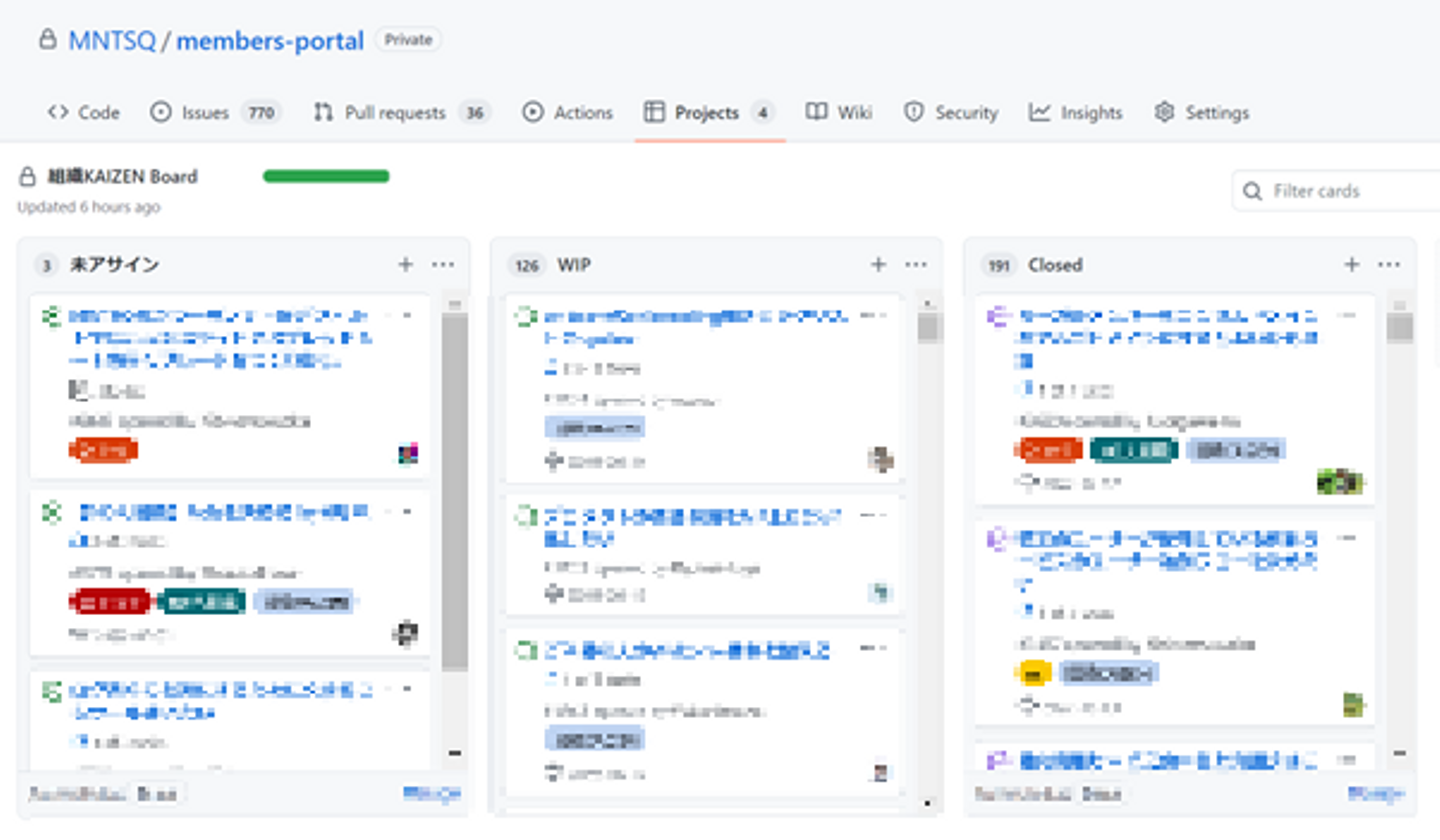The image size is (1440, 840).
Task: Click the WIP column scrollbar thumb
Action: (x=928, y=328)
